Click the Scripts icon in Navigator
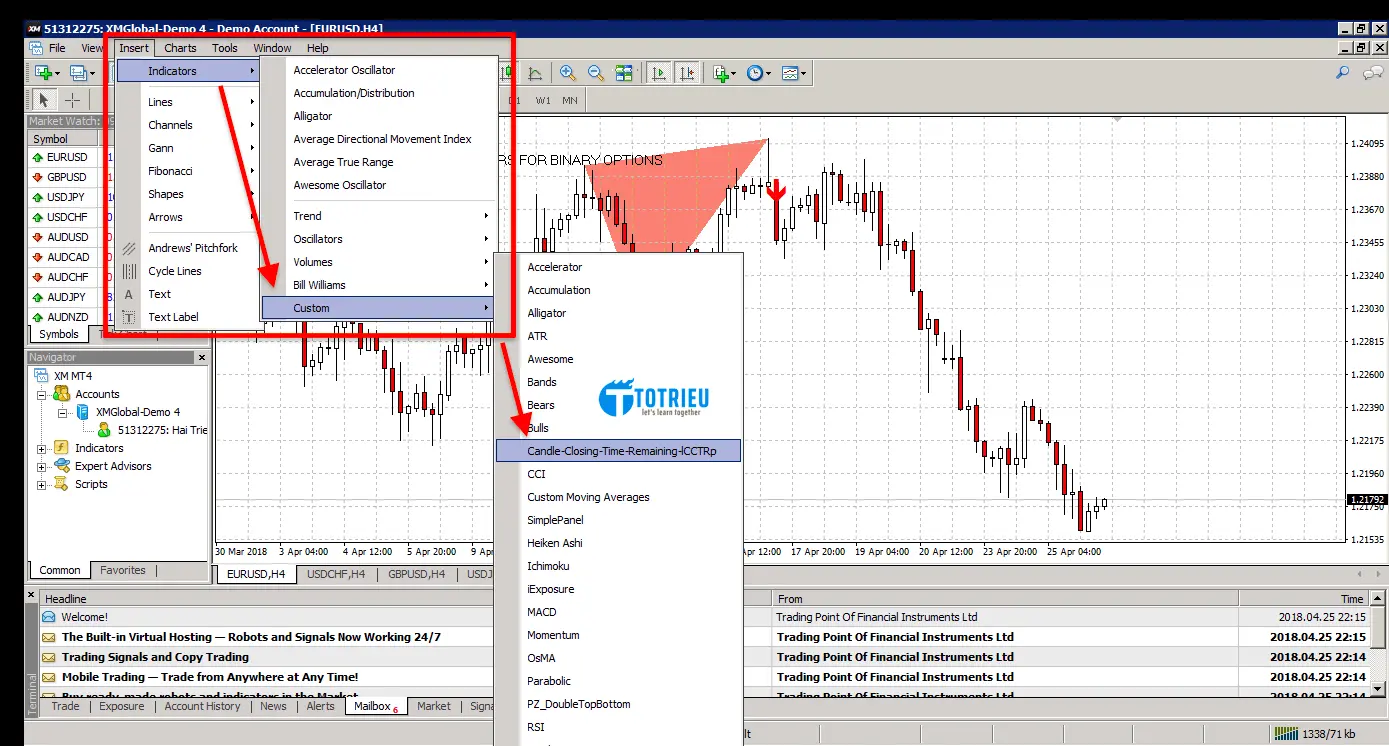Image resolution: width=1389 pixels, height=746 pixels. pos(61,484)
